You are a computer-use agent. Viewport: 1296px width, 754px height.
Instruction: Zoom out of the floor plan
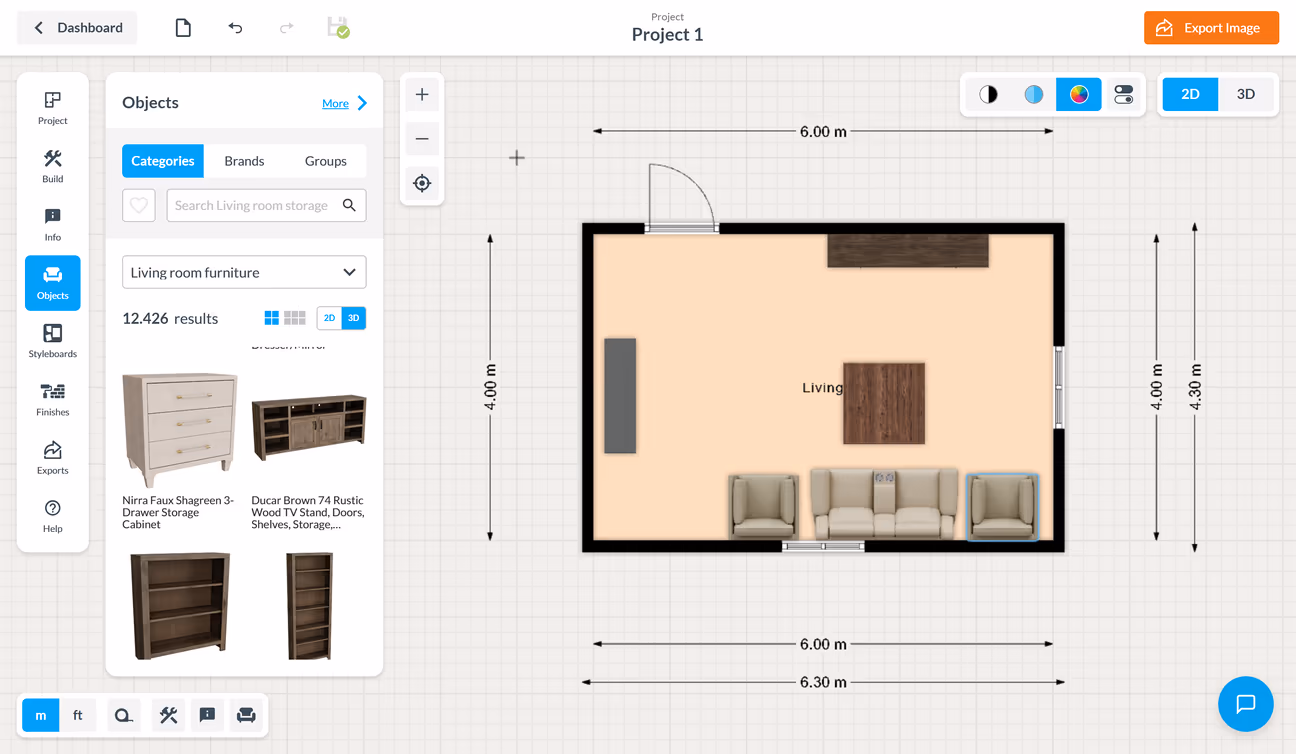click(x=422, y=139)
